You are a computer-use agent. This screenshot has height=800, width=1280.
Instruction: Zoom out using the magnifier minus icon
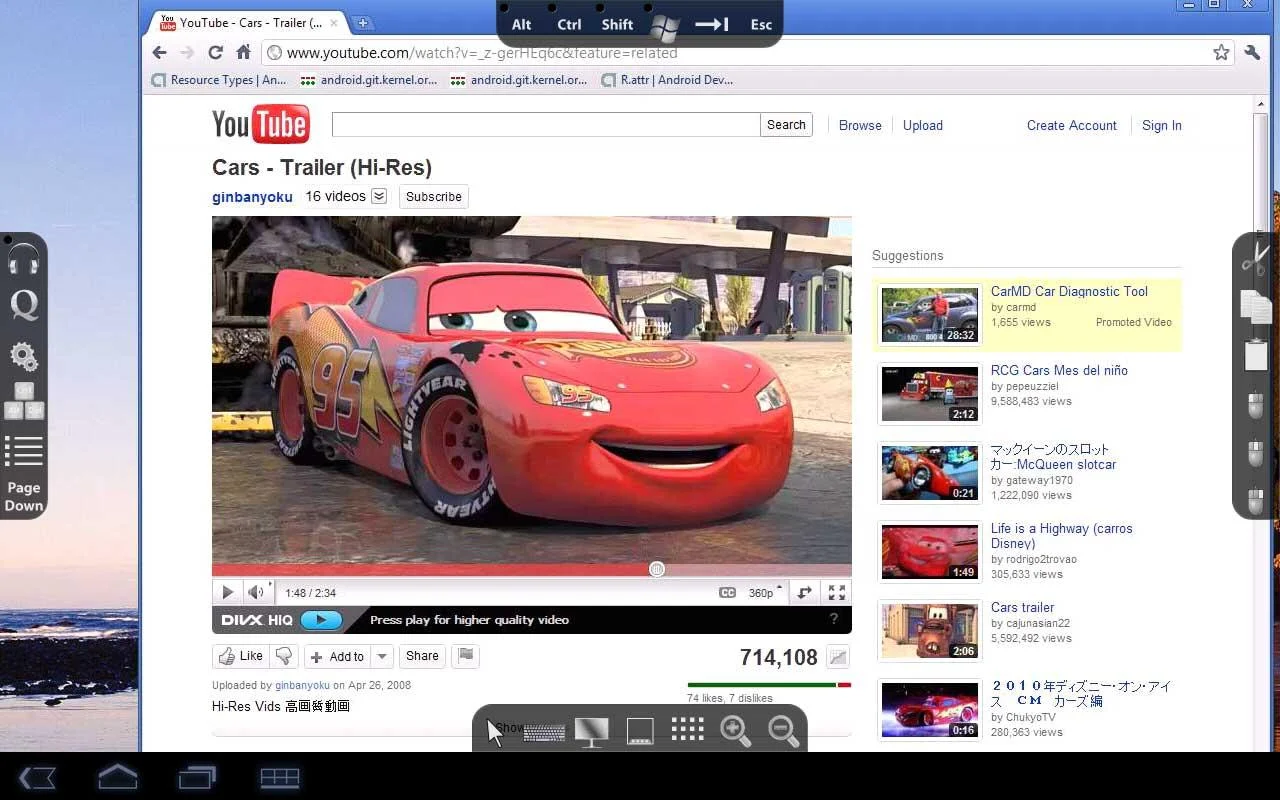(x=784, y=731)
